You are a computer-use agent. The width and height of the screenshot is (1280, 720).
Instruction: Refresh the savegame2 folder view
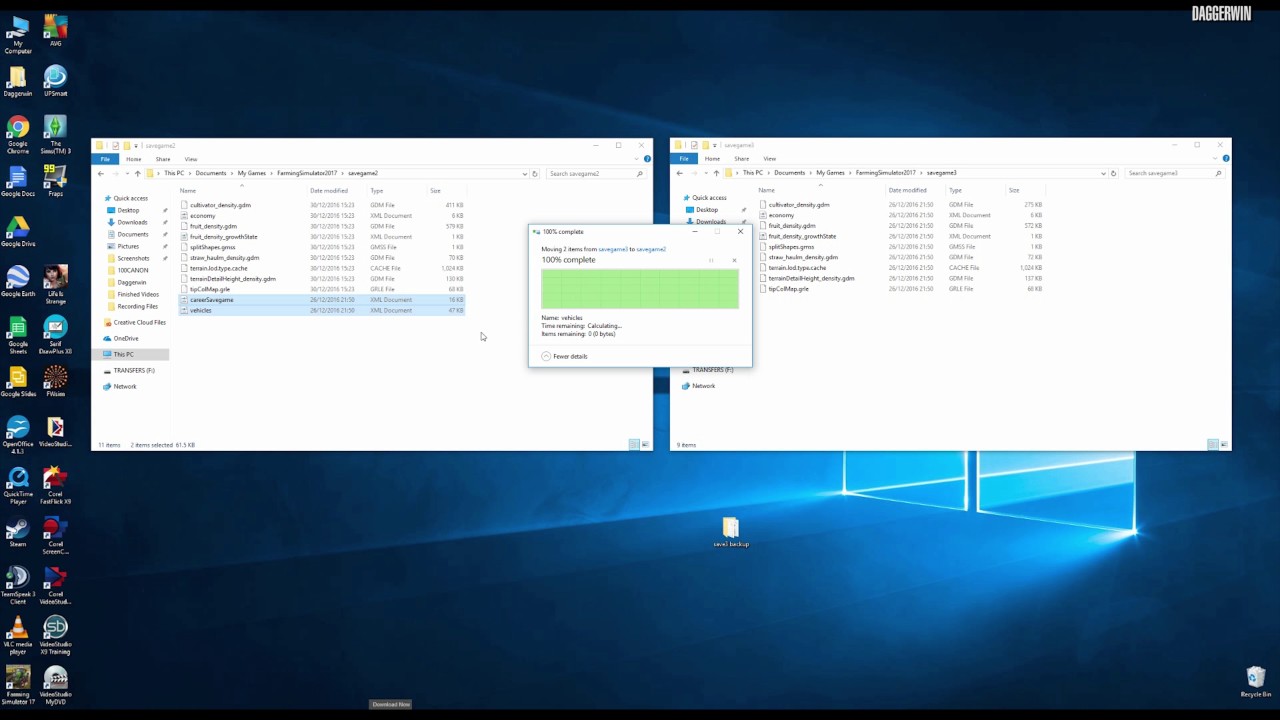534,173
